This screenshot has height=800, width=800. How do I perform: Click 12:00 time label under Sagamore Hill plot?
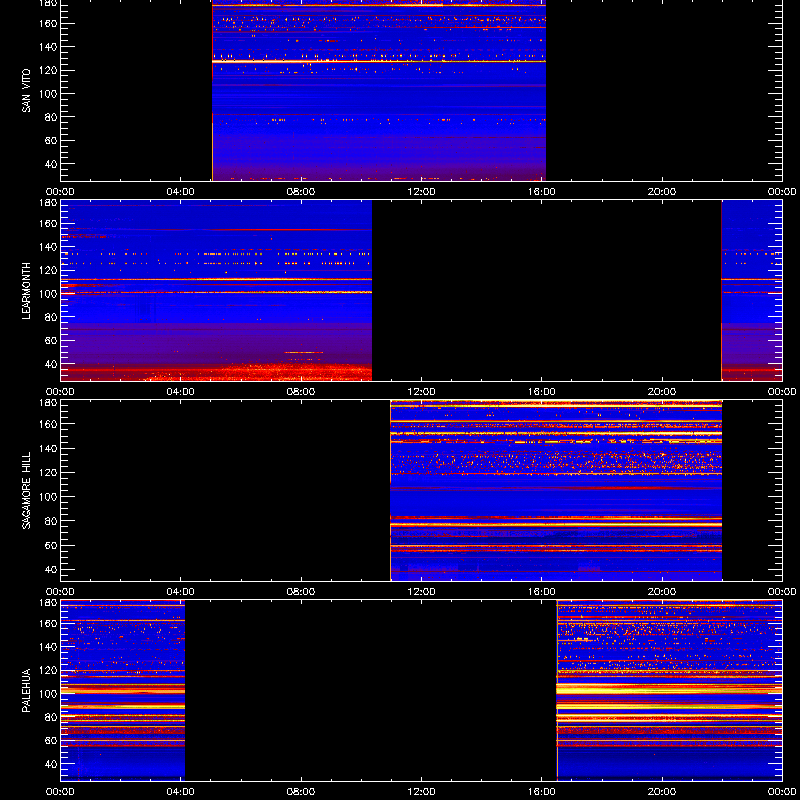421,592
